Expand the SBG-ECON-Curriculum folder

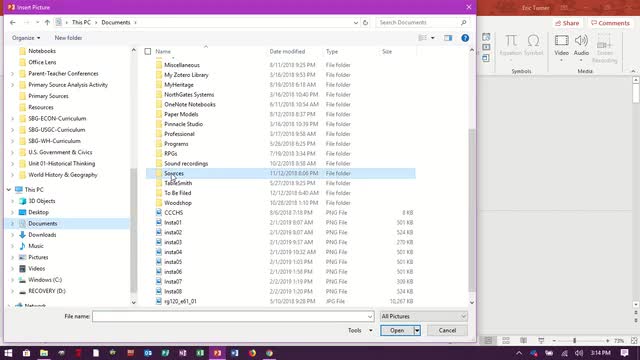coord(12,119)
